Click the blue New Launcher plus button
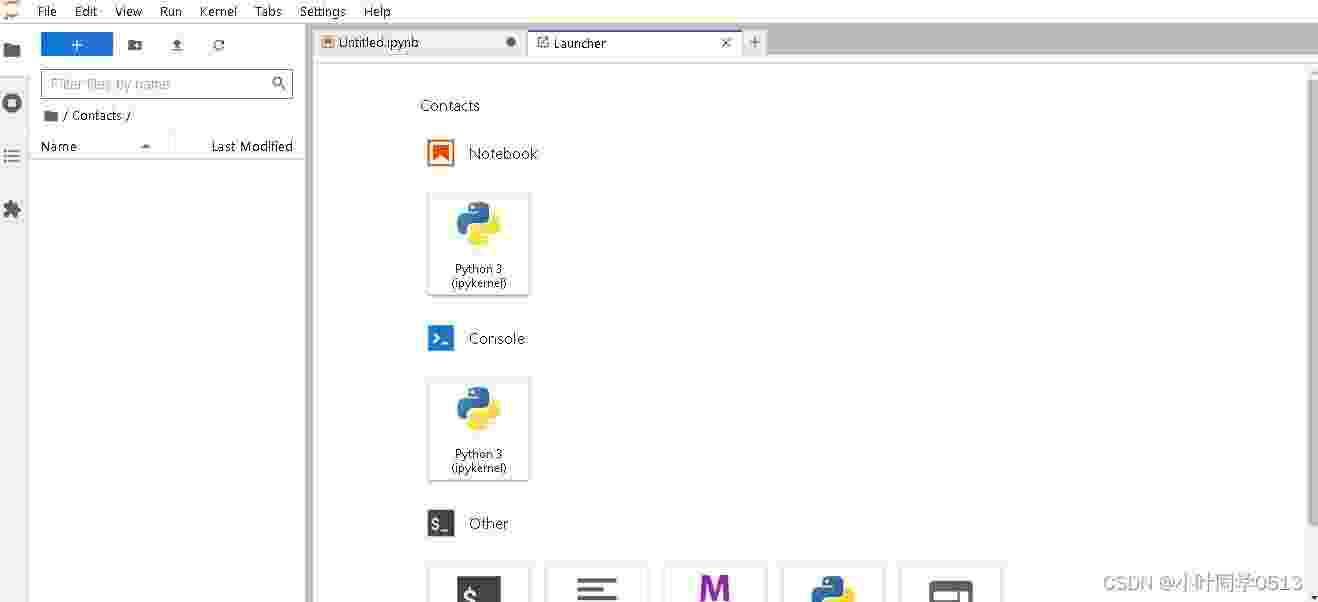 [77, 44]
